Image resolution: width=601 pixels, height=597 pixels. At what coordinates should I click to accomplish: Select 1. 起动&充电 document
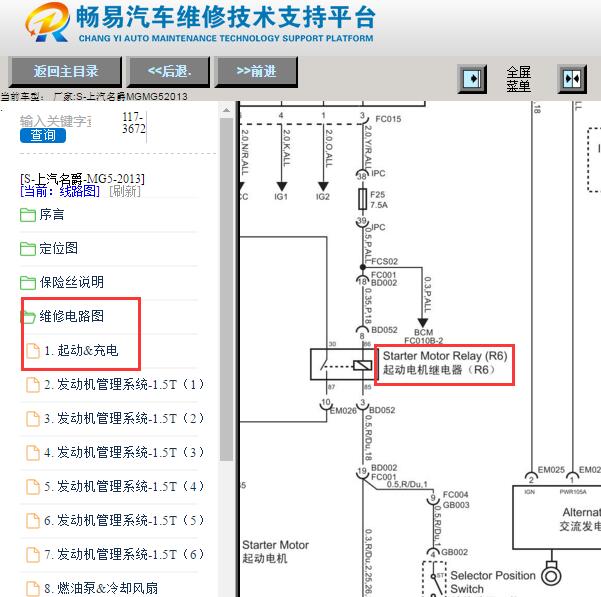pos(81,350)
